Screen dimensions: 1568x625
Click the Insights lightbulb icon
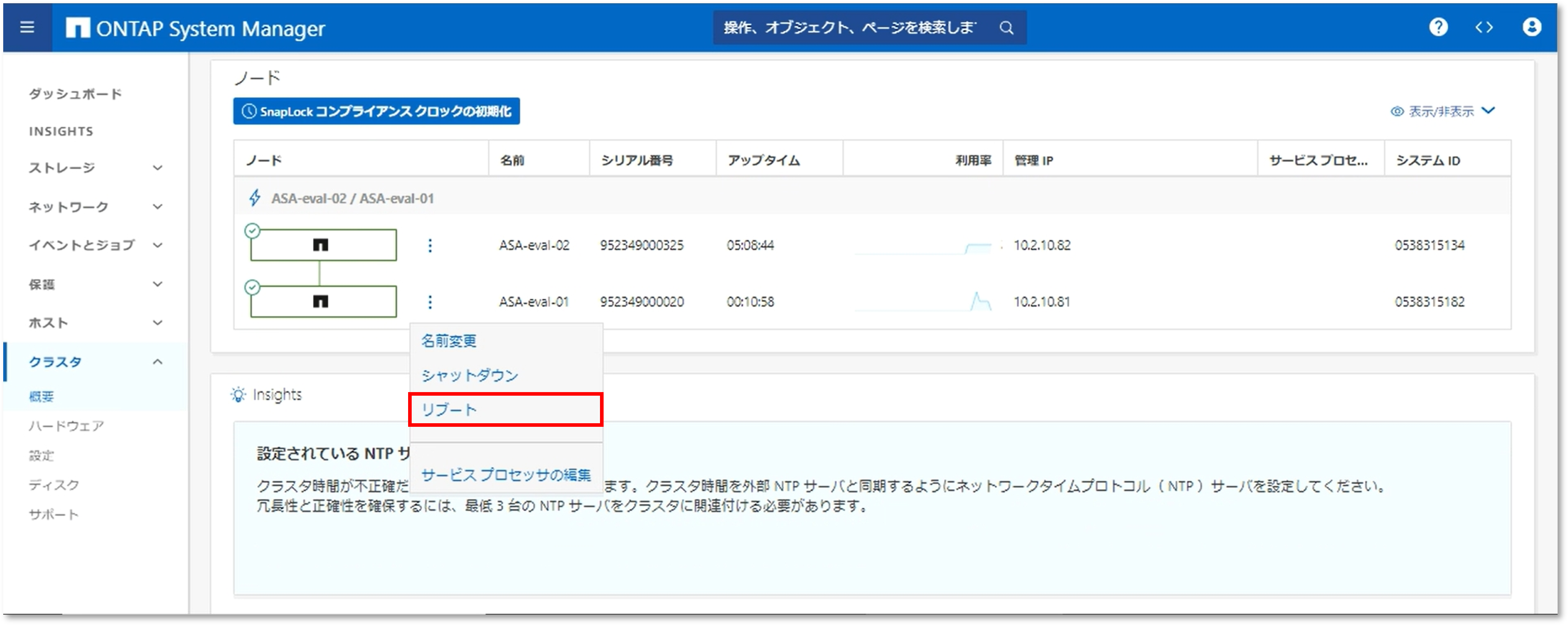click(x=238, y=395)
